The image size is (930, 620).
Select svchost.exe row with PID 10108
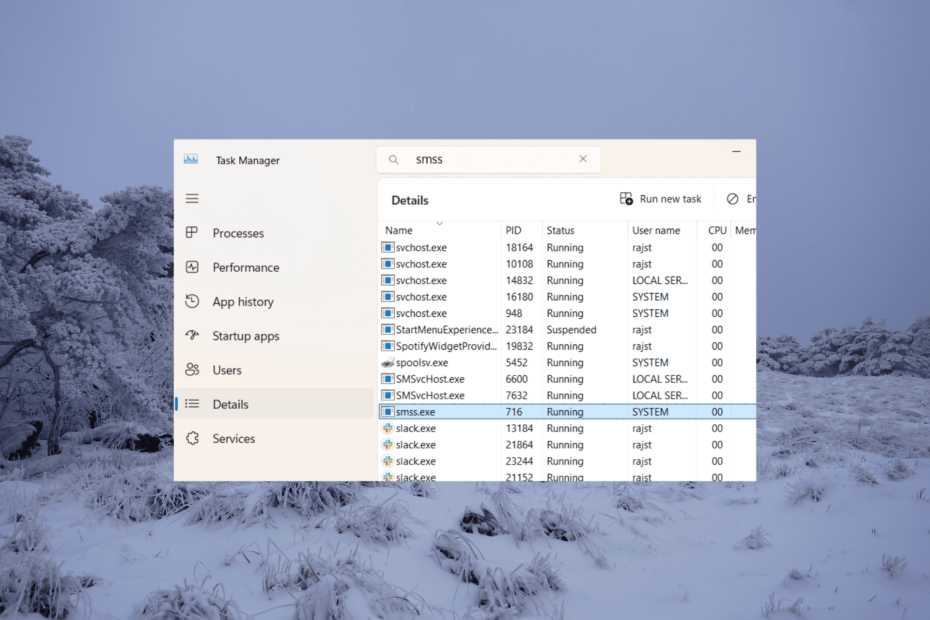pyautogui.click(x=566, y=264)
